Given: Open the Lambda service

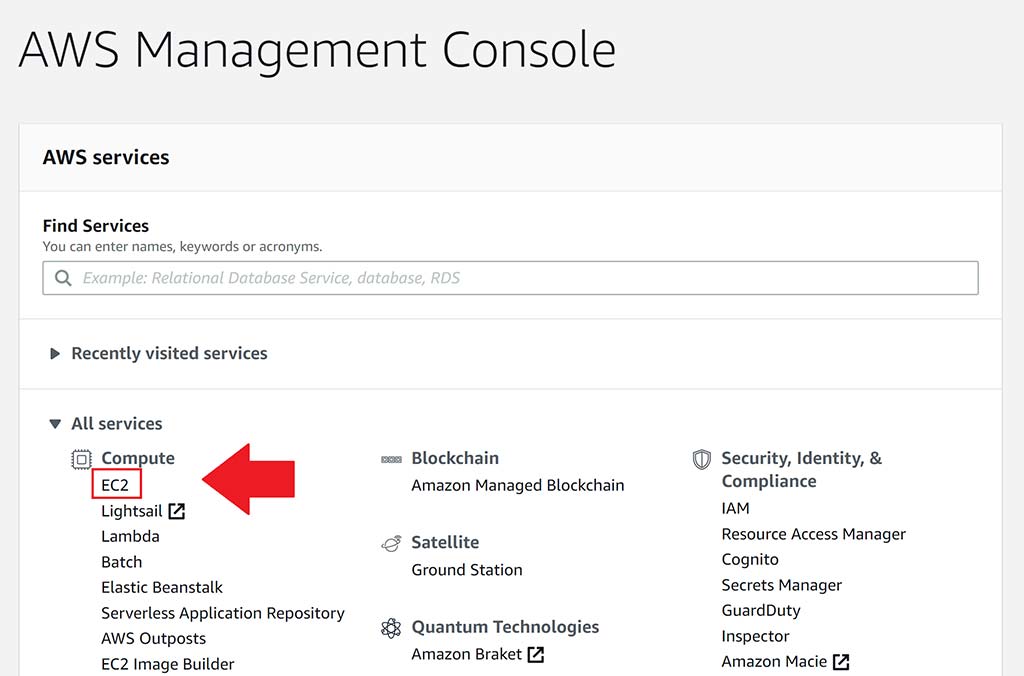Looking at the screenshot, I should point(131,536).
